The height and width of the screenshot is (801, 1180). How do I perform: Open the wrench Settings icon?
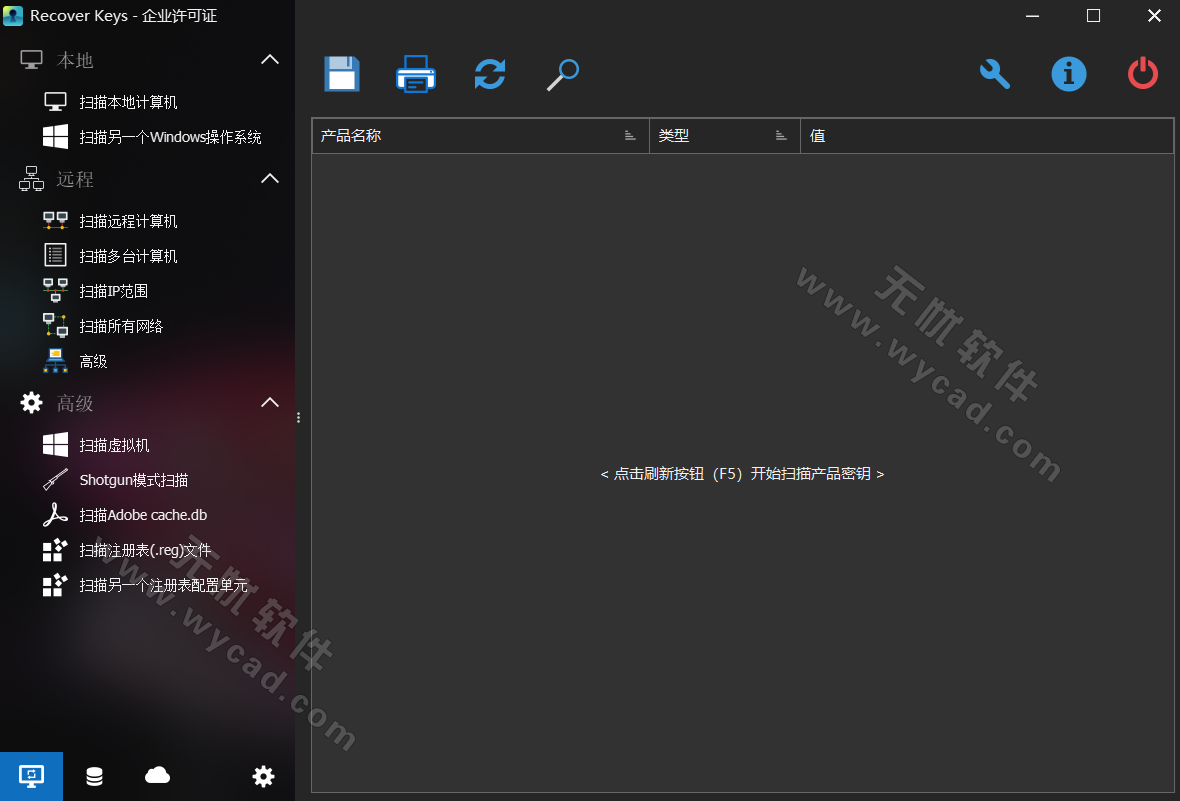(x=994, y=74)
